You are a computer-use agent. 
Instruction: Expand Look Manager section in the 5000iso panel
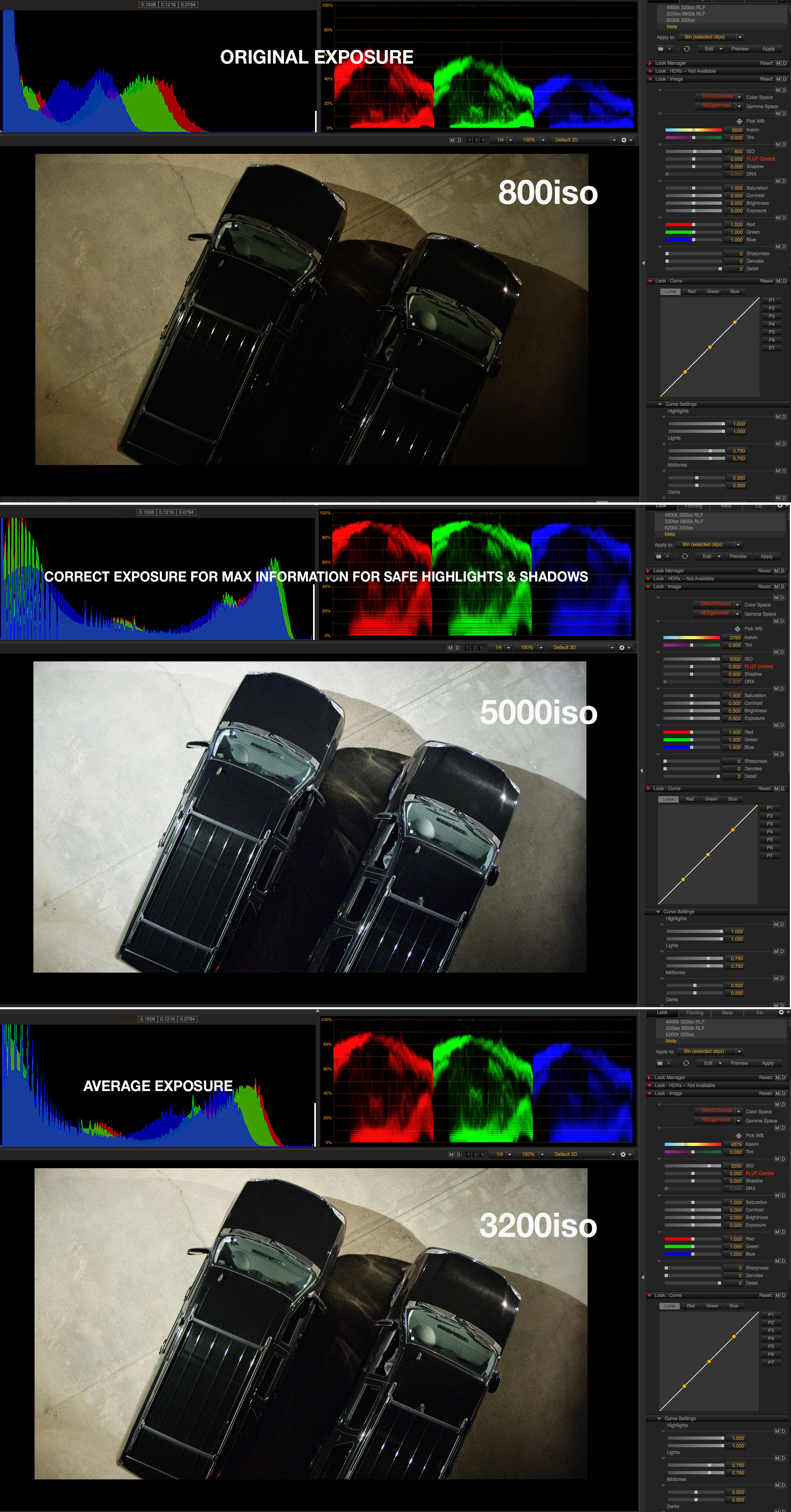(648, 570)
